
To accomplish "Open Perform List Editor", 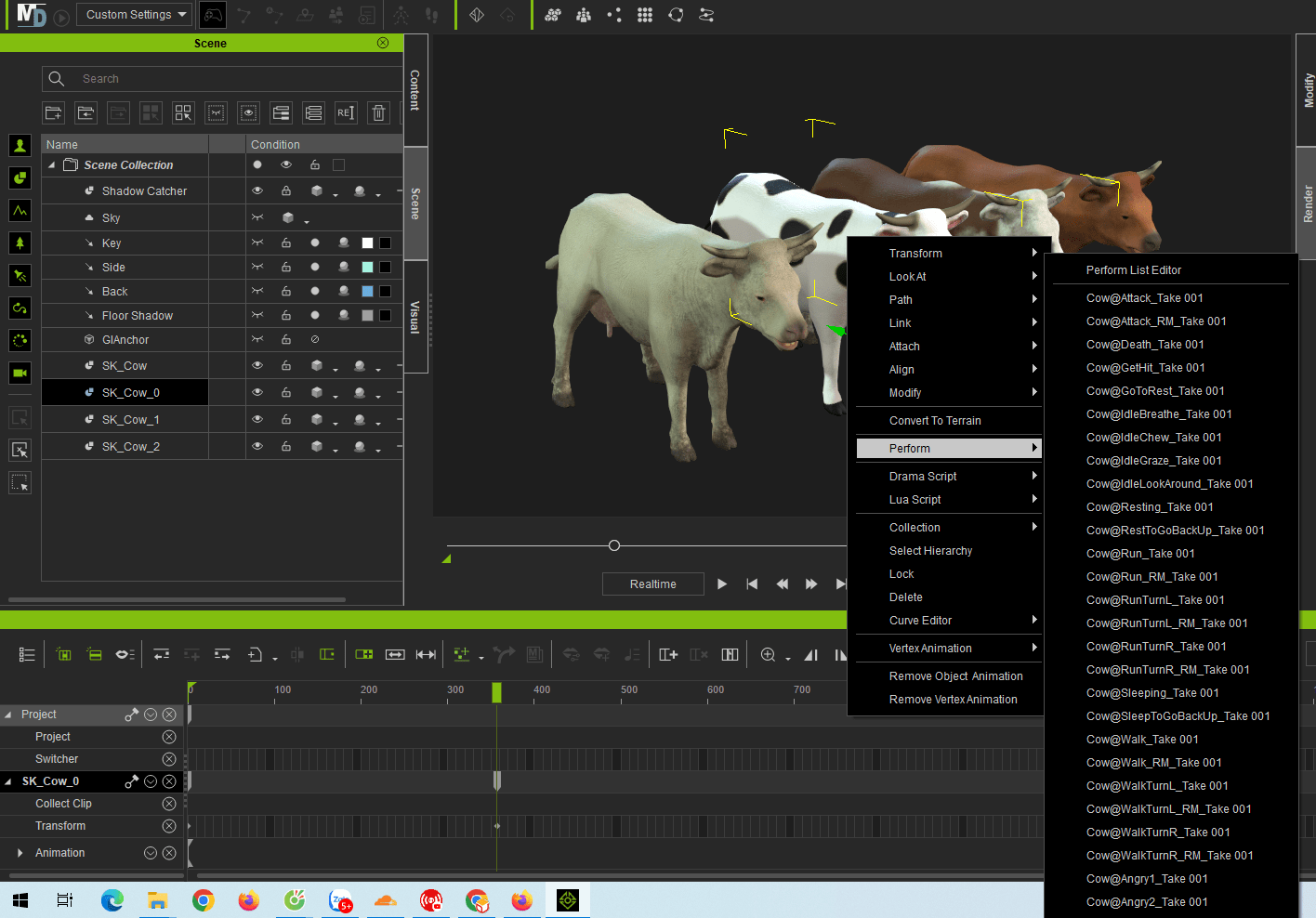I will pyautogui.click(x=1133, y=270).
